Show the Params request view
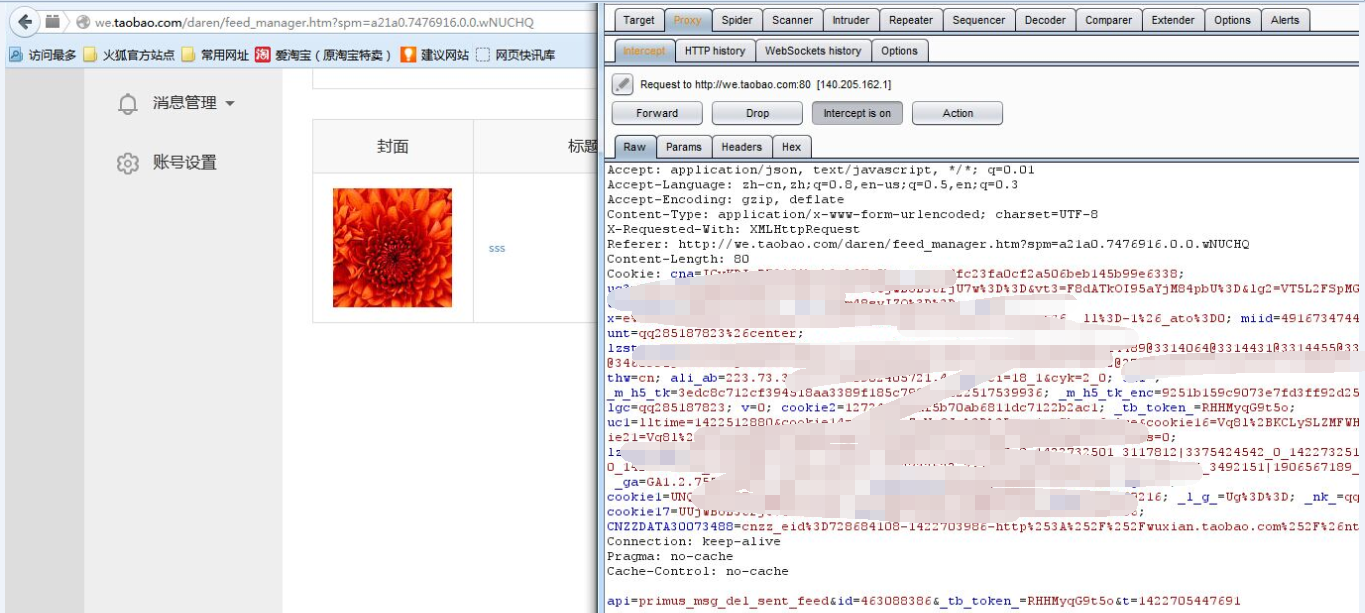The height and width of the screenshot is (613, 1365). tap(684, 147)
